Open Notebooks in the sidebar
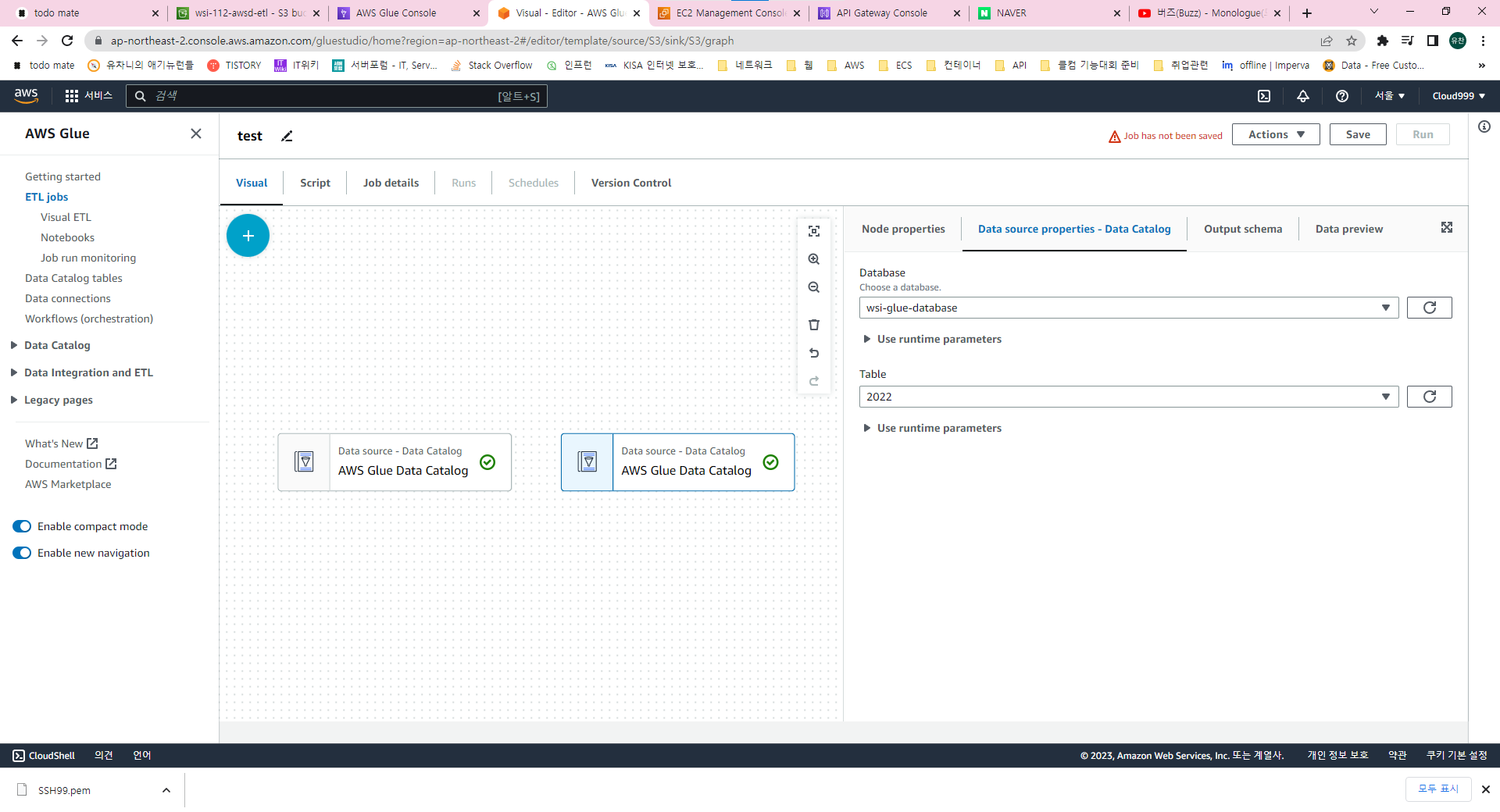This screenshot has width=1500, height=812. (x=67, y=237)
